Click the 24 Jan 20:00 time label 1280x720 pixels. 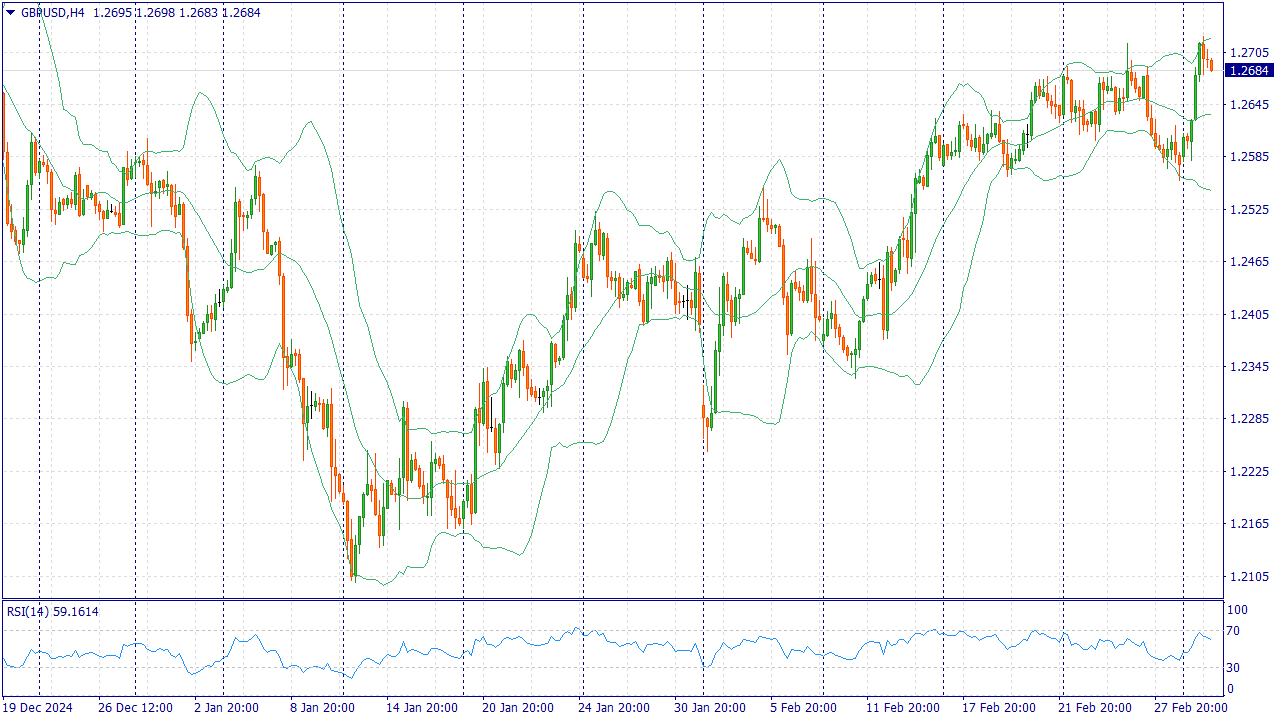click(614, 708)
